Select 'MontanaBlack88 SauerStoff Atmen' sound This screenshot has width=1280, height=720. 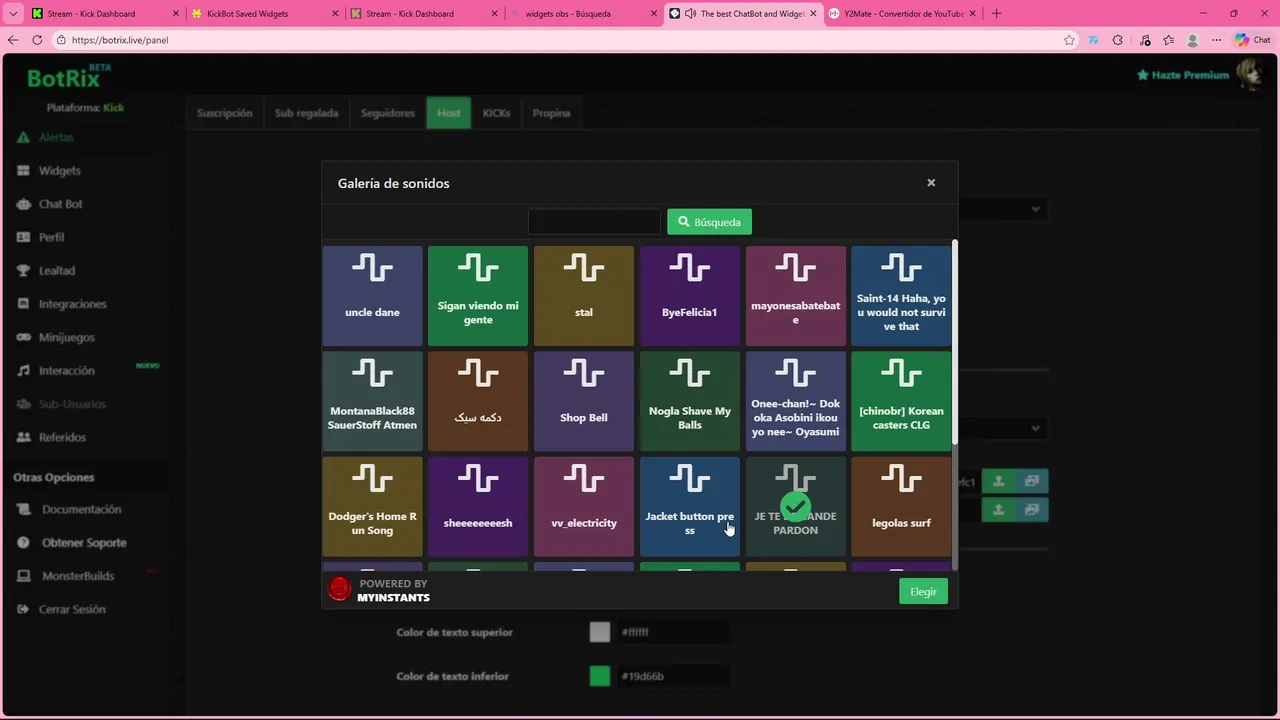point(372,401)
